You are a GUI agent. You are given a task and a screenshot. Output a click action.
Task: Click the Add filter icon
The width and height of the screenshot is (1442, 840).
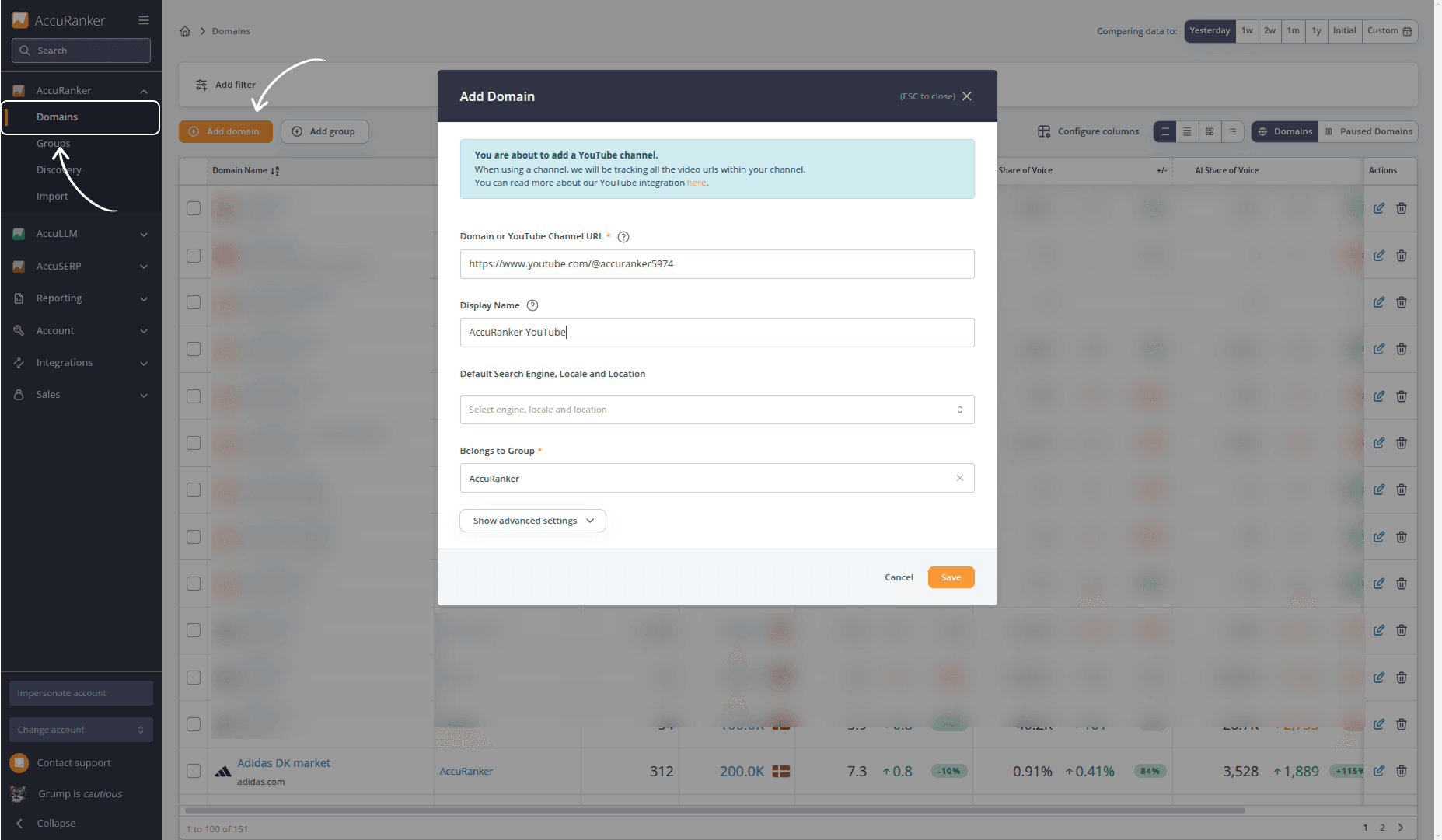201,85
